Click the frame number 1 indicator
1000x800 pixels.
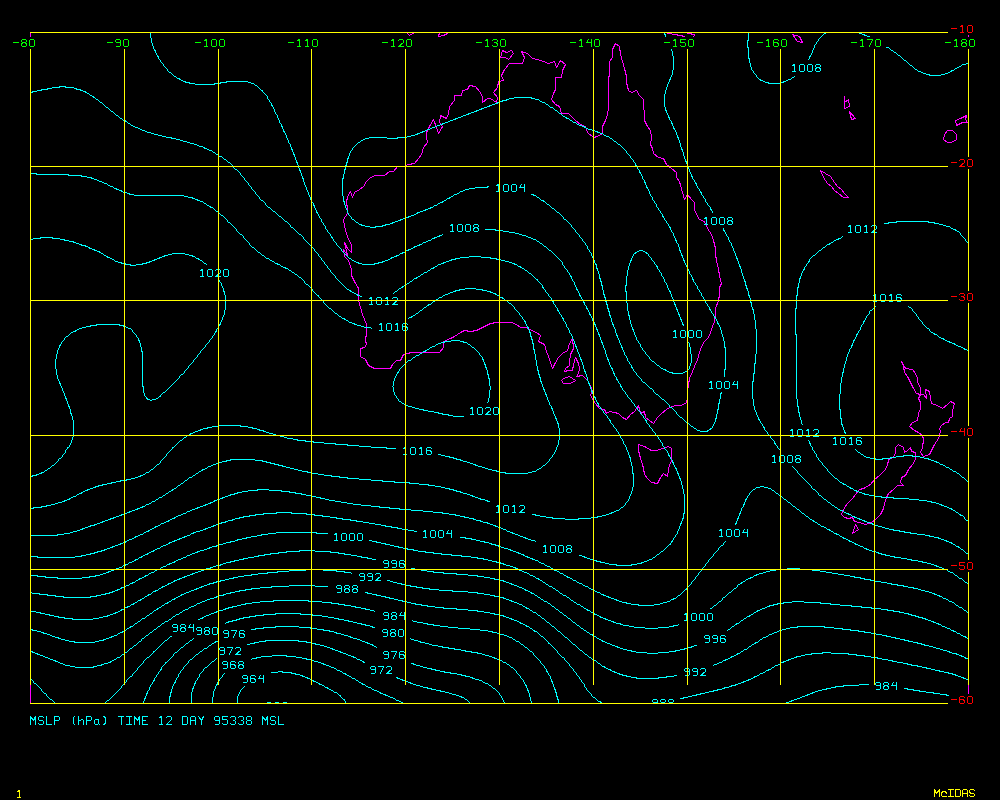pos(19,793)
